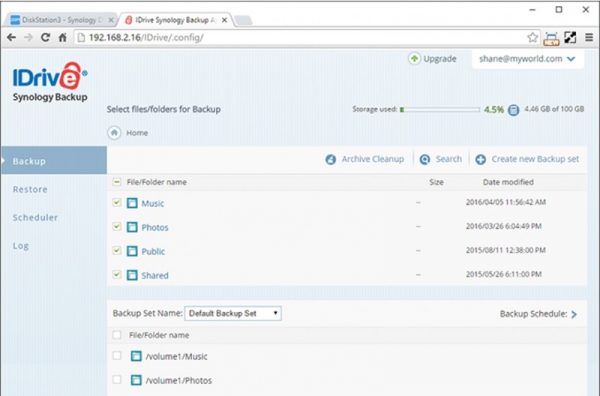
Task: Sort by the Date modified column header
Action: pos(508,182)
